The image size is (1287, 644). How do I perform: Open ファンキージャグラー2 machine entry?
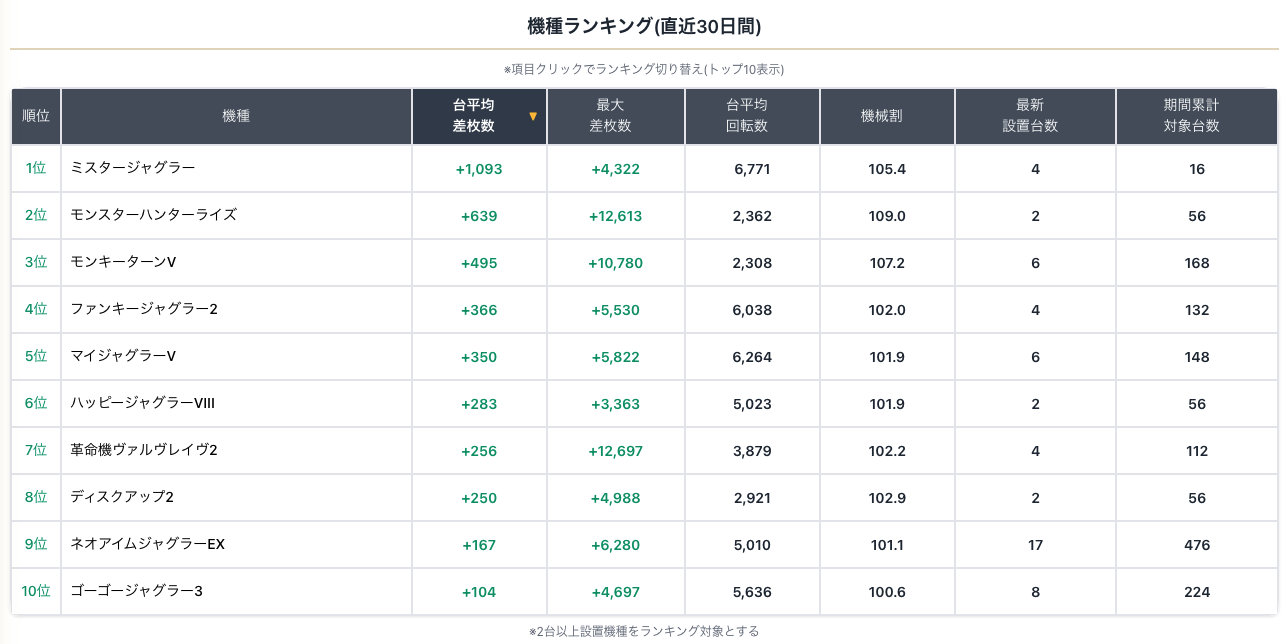pos(144,309)
